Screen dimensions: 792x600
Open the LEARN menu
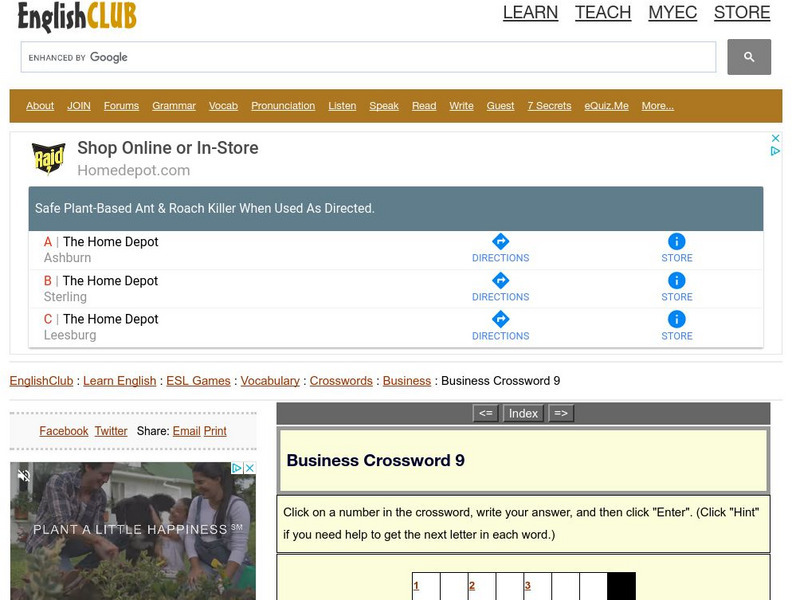tap(530, 12)
